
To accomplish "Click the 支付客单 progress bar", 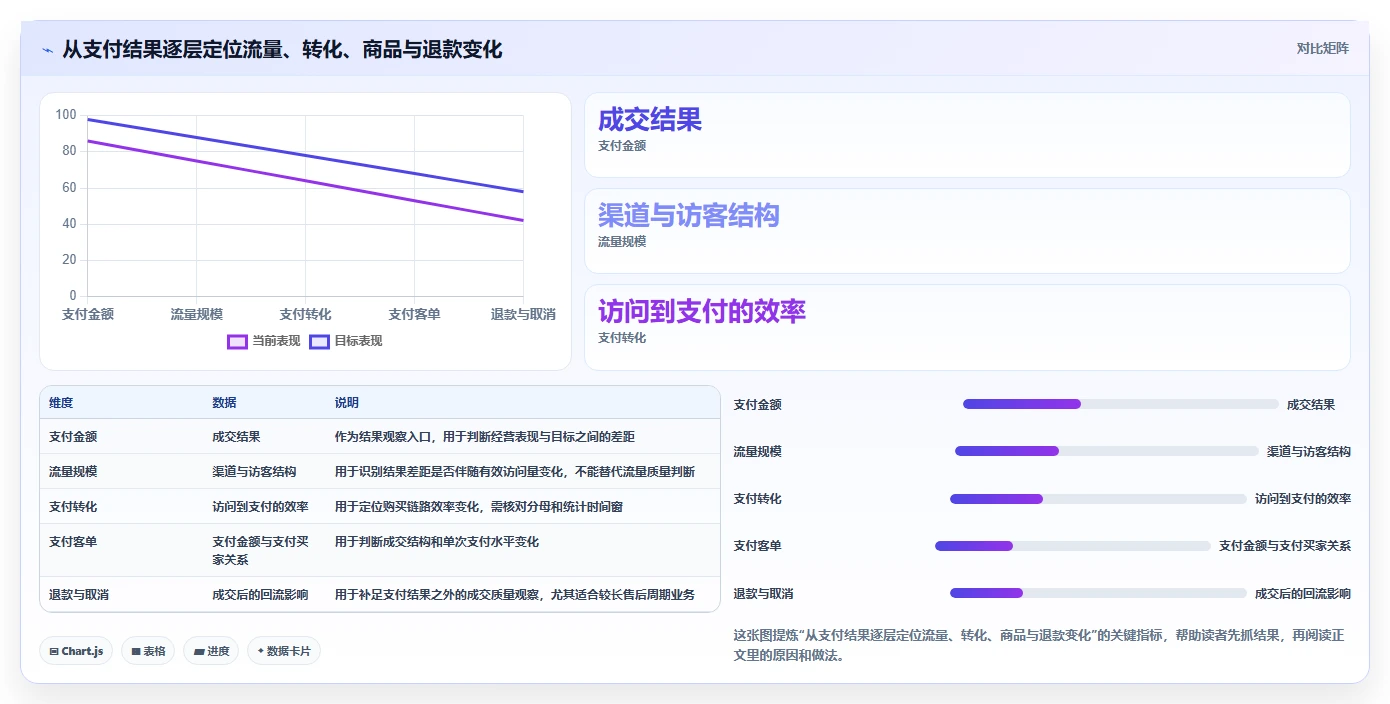I will pos(1073,546).
